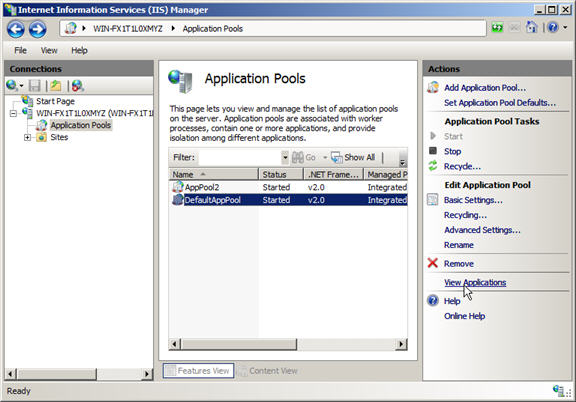
Task: Click inside the Filter text field
Action: [x=240, y=157]
